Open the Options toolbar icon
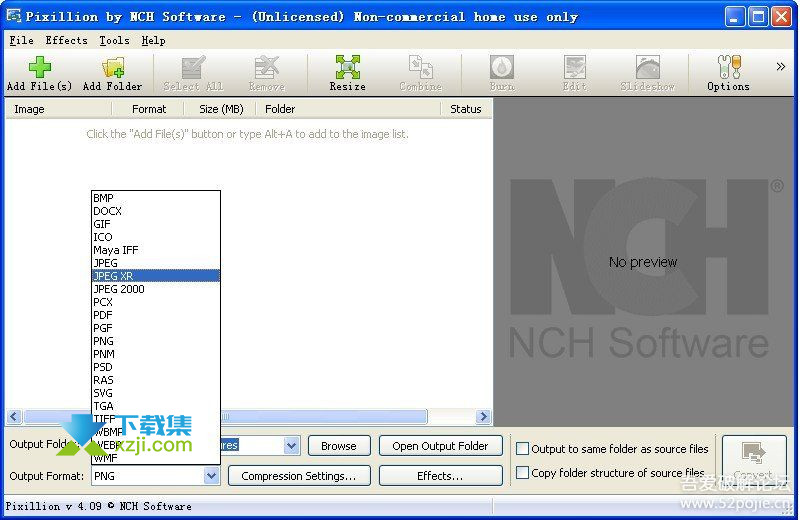800x520 pixels. pyautogui.click(x=728, y=73)
